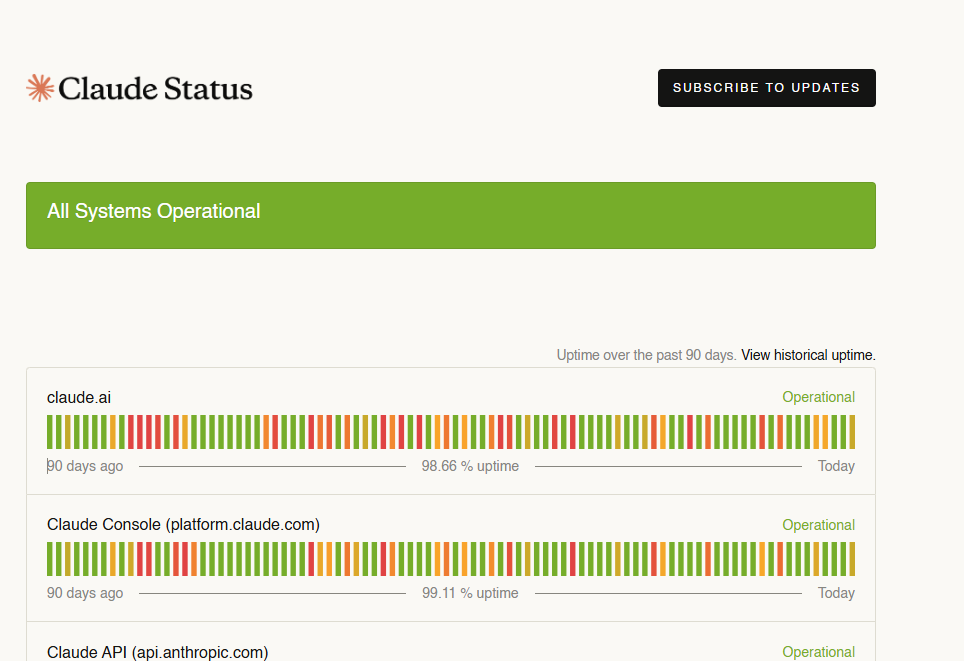The height and width of the screenshot is (661, 964).
Task: Click '90 days ago' under Claude Console
Action: (x=85, y=593)
